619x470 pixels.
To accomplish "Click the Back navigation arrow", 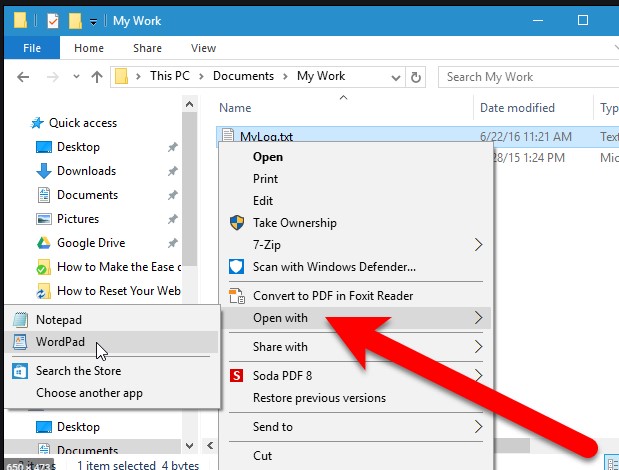I will click(x=23, y=77).
